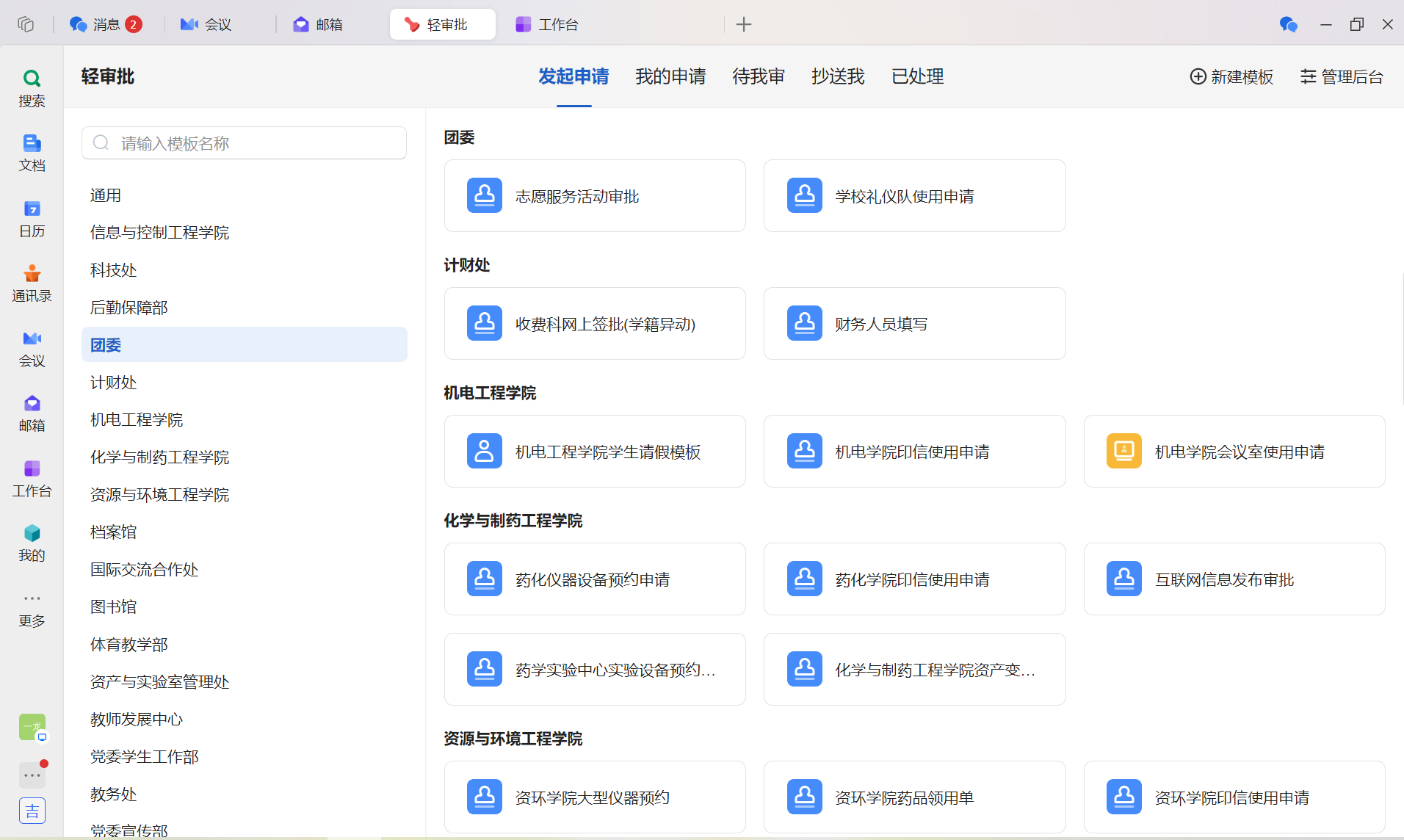This screenshot has width=1404, height=840.
Task: Open the feedback chat icon near minimize
Action: 1289,24
